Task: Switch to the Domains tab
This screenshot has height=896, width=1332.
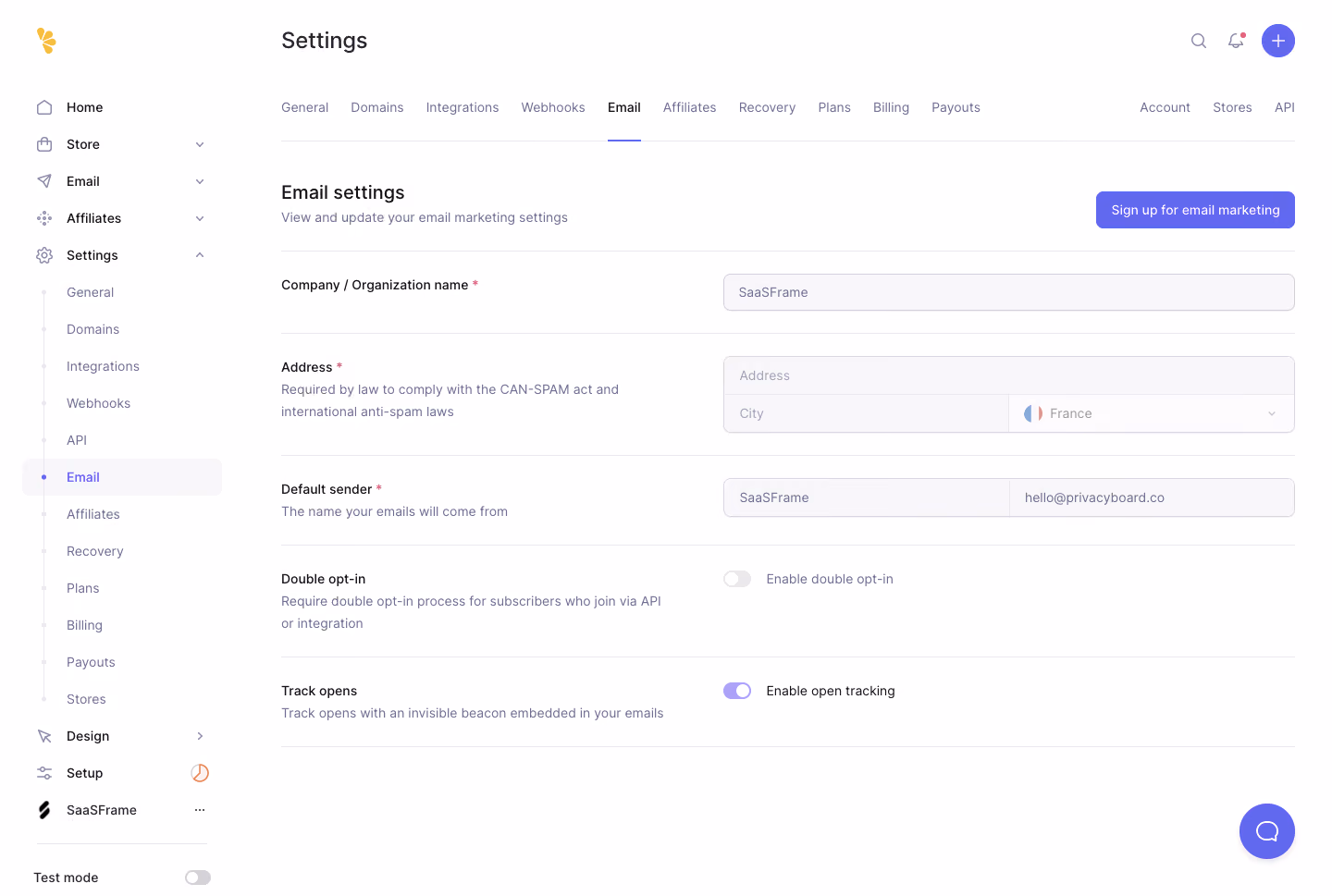Action: pos(377,107)
